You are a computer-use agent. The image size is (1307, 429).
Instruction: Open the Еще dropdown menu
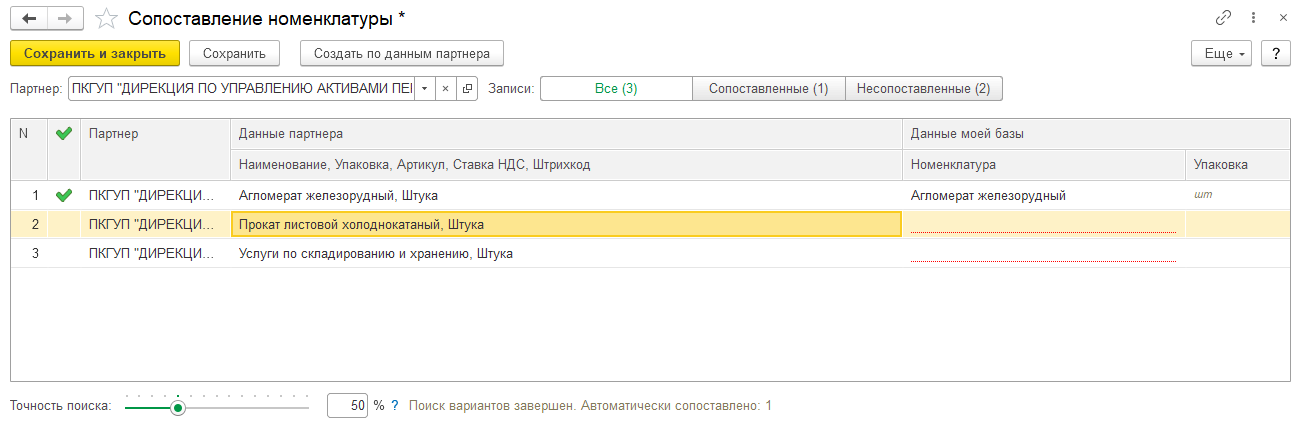pos(1222,53)
